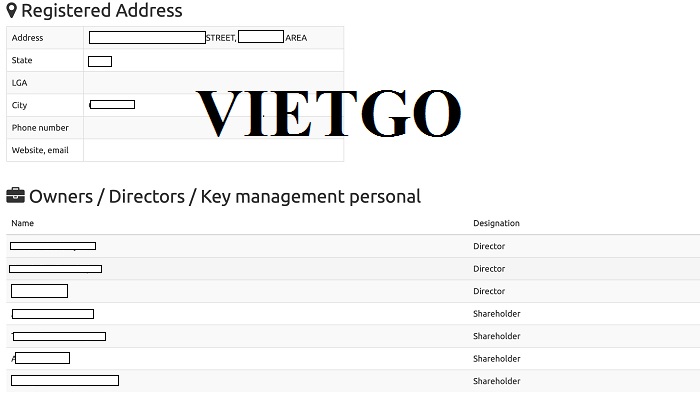Screen dimensions: 700x406
Task: Click the last Shareholder row name box
Action: pos(65,381)
